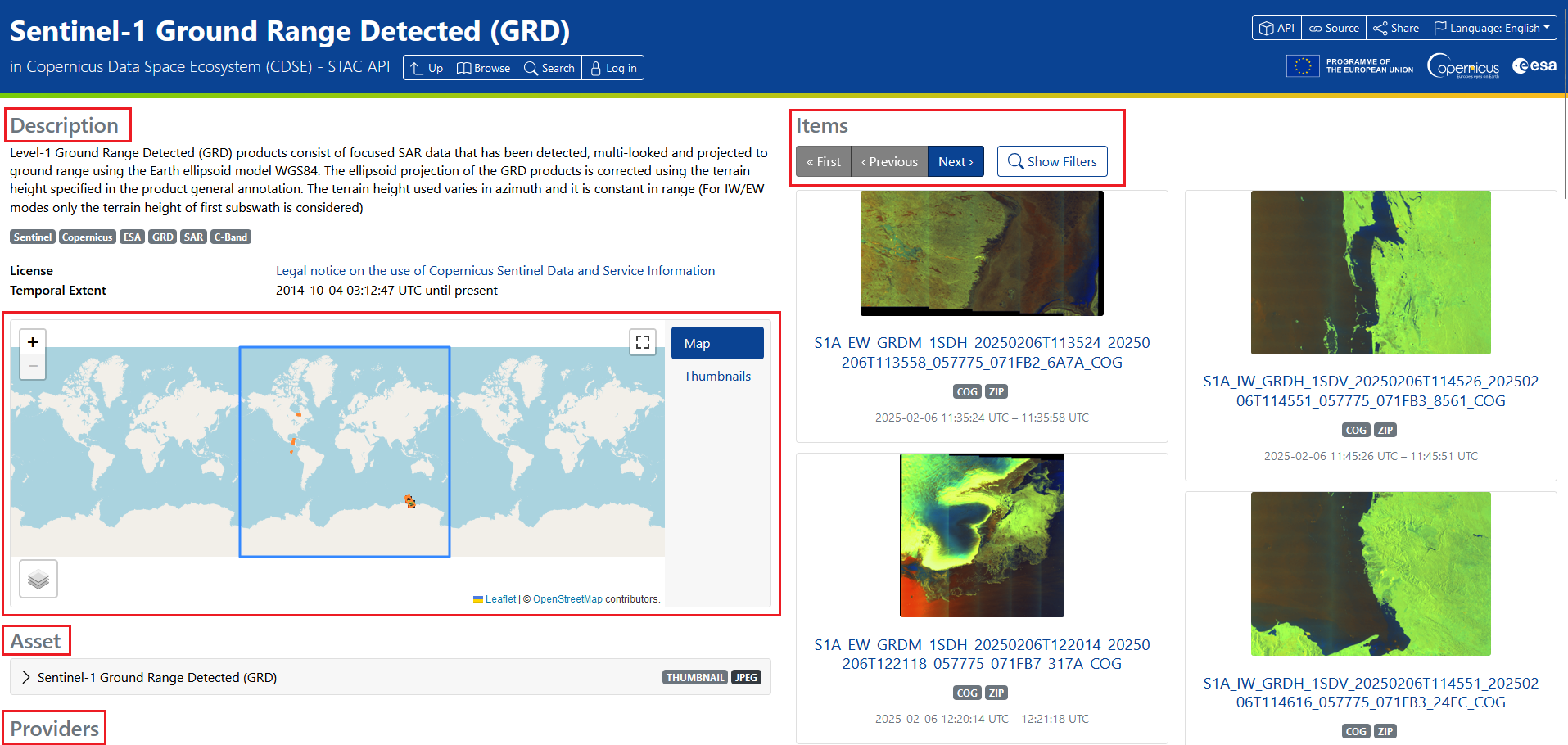Click the Share button
The height and width of the screenshot is (745, 1568).
point(1396,28)
